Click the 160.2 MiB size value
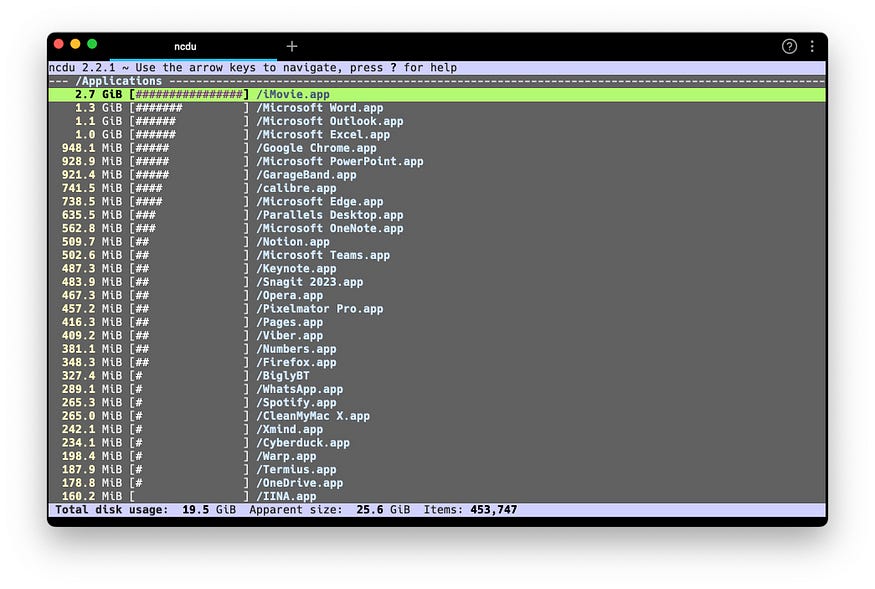This screenshot has height=589, width=875. tap(92, 496)
